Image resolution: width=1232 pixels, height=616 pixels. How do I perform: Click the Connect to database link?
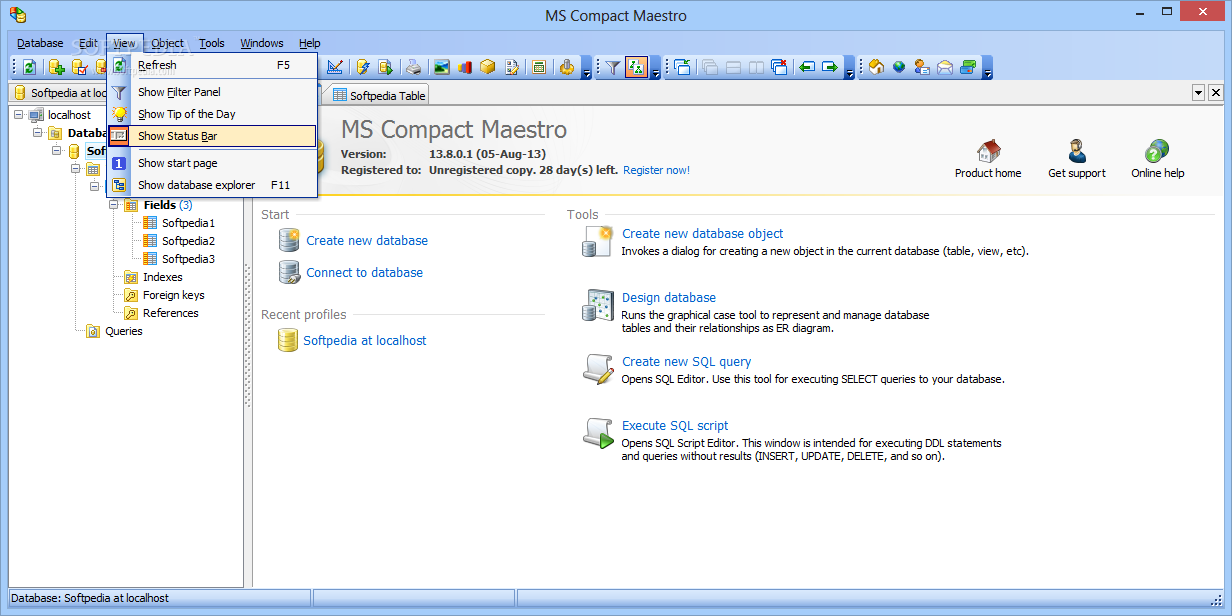tap(364, 273)
